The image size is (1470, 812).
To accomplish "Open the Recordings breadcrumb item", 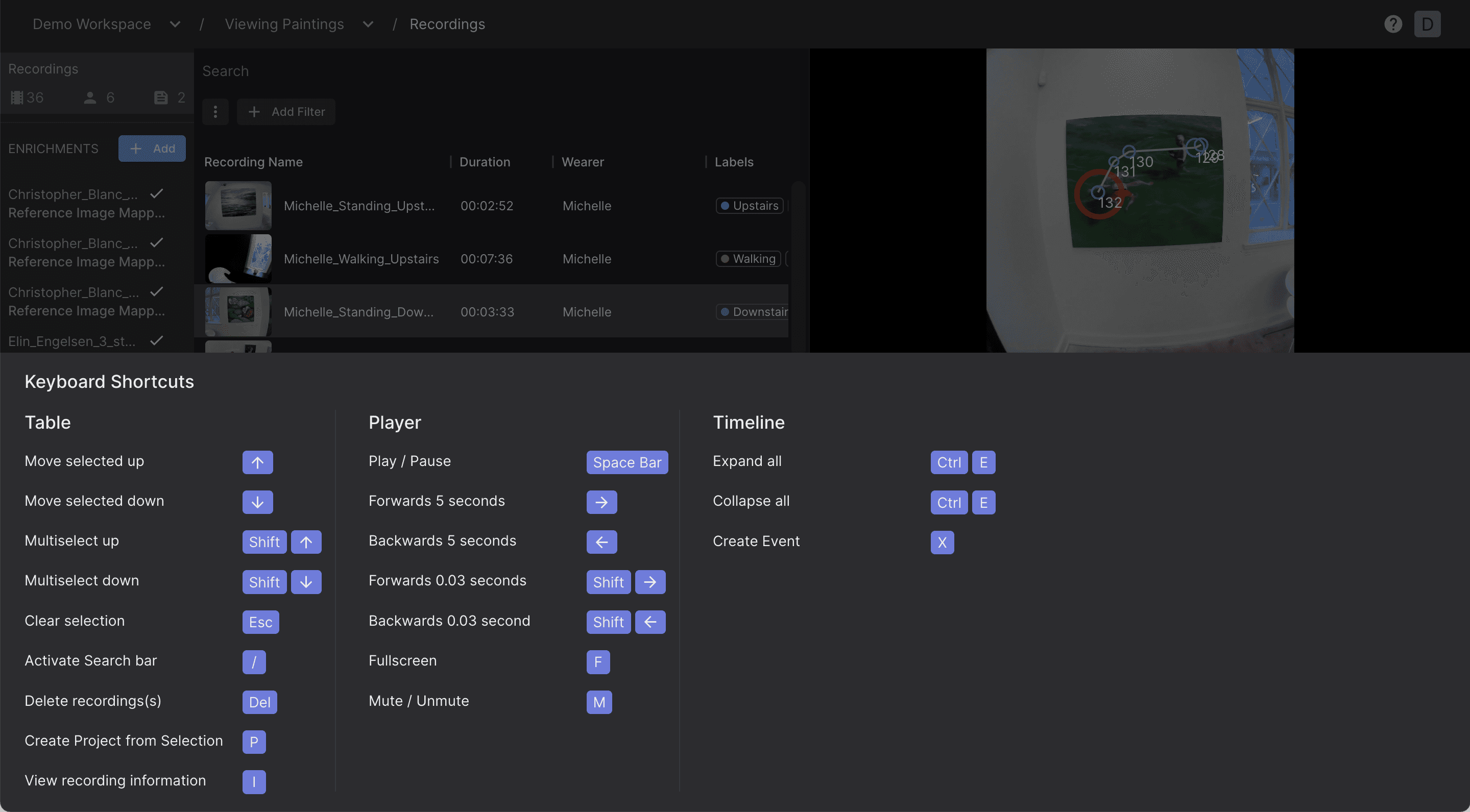I will [x=447, y=24].
